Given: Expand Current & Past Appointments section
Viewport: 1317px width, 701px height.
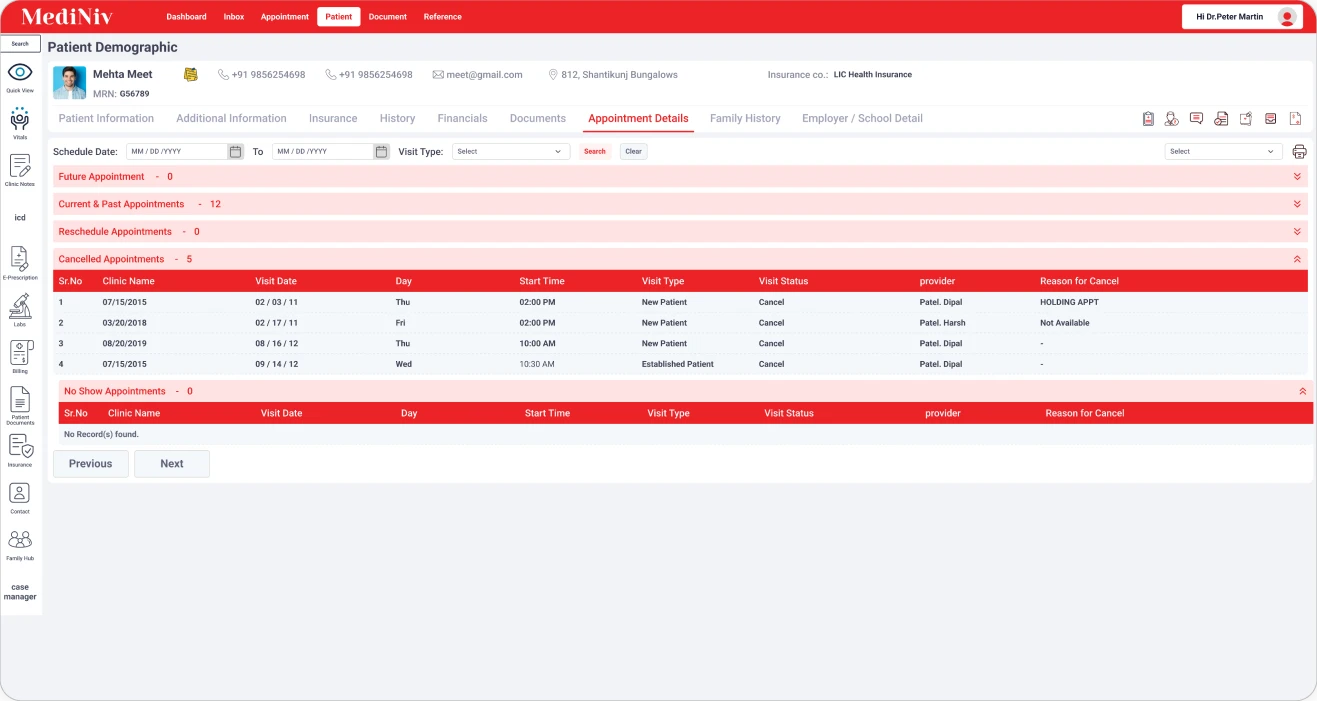Looking at the screenshot, I should tap(1297, 204).
